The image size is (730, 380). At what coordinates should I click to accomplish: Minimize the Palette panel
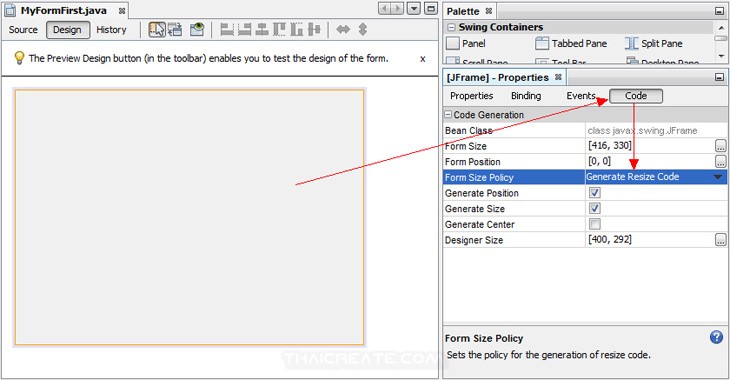(x=719, y=11)
